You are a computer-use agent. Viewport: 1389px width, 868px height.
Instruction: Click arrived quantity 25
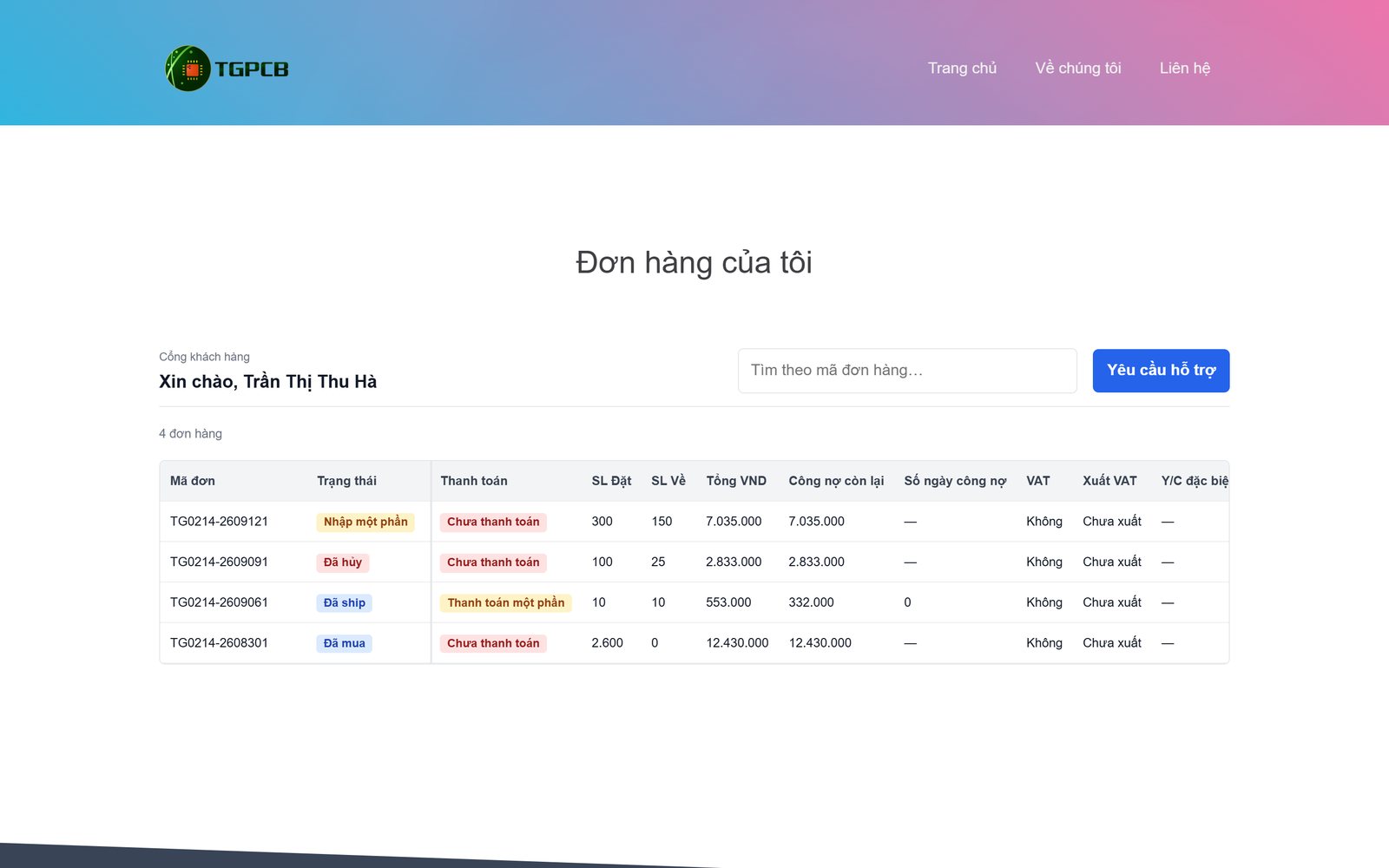[x=658, y=562]
